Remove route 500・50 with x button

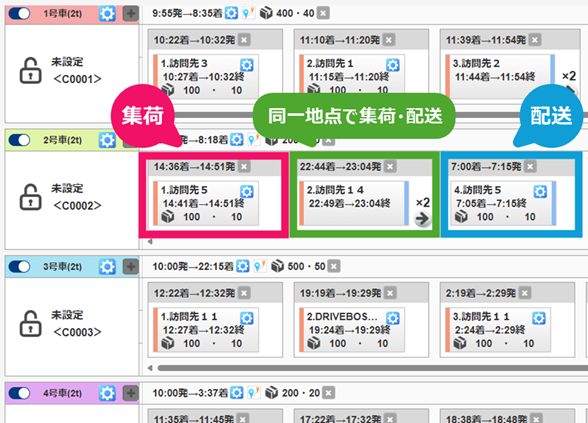[x=334, y=266]
